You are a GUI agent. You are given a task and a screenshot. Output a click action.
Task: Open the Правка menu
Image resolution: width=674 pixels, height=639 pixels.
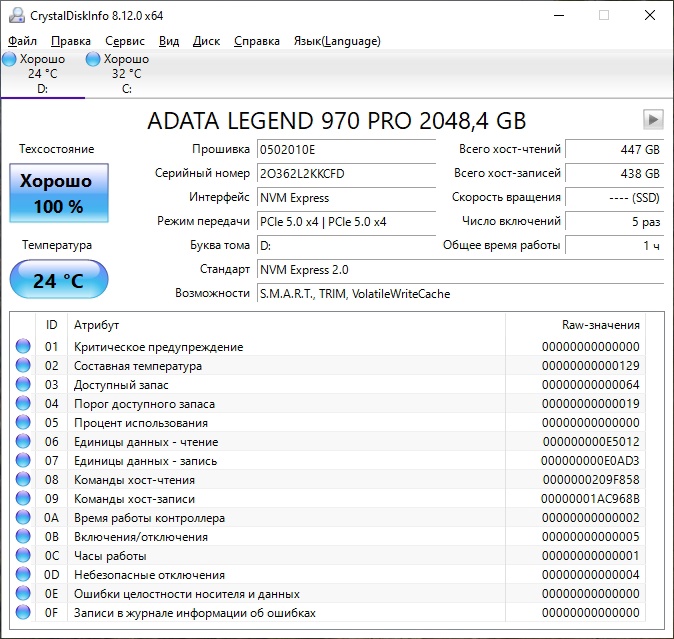[71, 41]
